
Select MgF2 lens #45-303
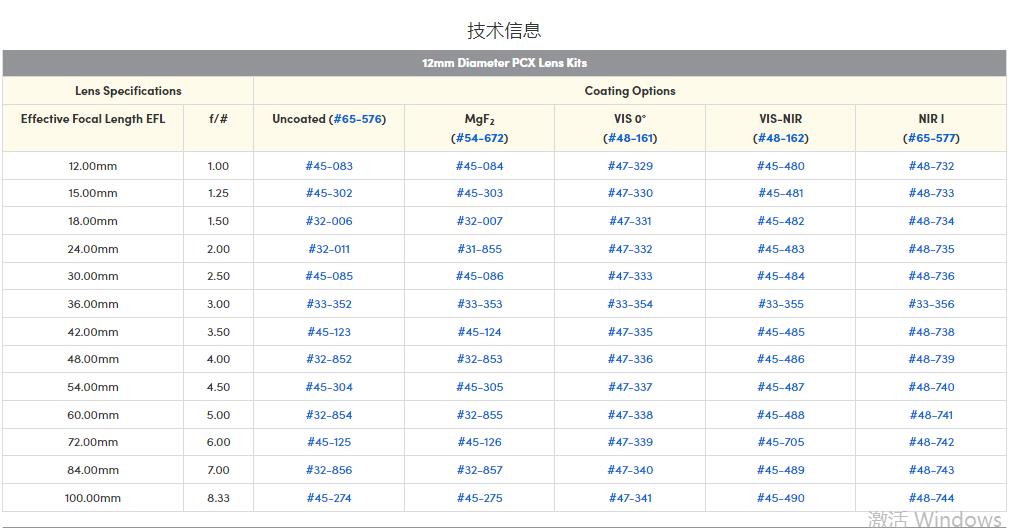(479, 193)
